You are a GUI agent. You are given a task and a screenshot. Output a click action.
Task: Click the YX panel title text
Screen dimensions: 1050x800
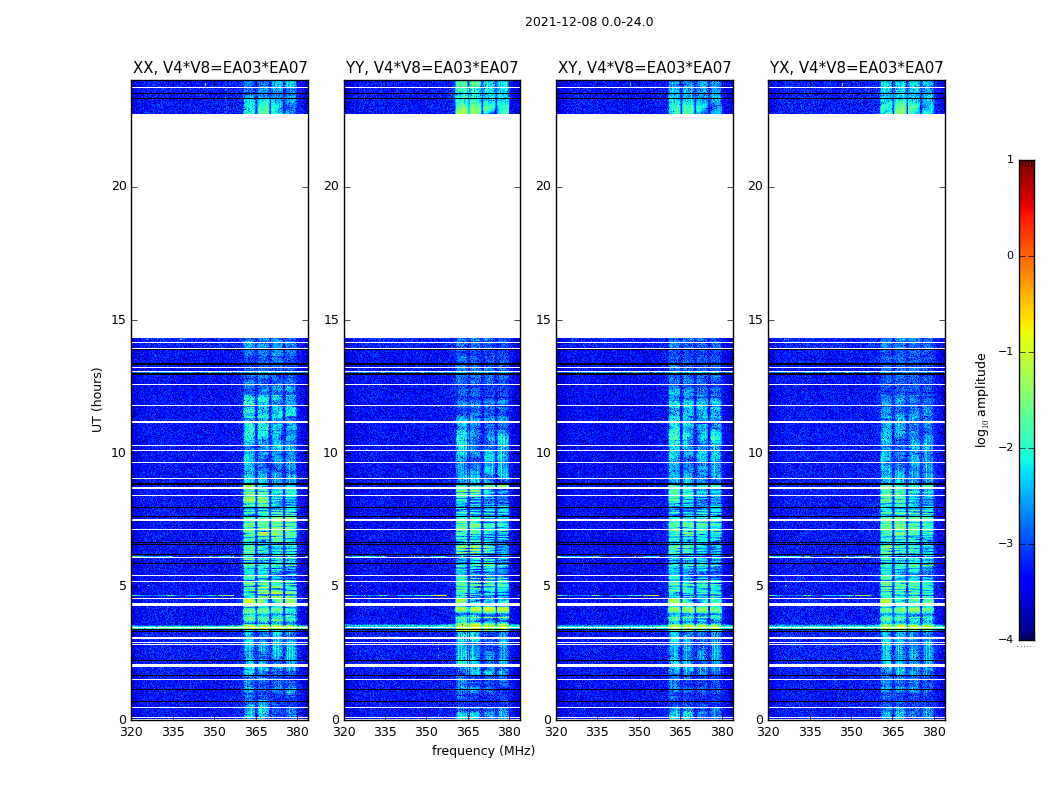click(x=856, y=68)
